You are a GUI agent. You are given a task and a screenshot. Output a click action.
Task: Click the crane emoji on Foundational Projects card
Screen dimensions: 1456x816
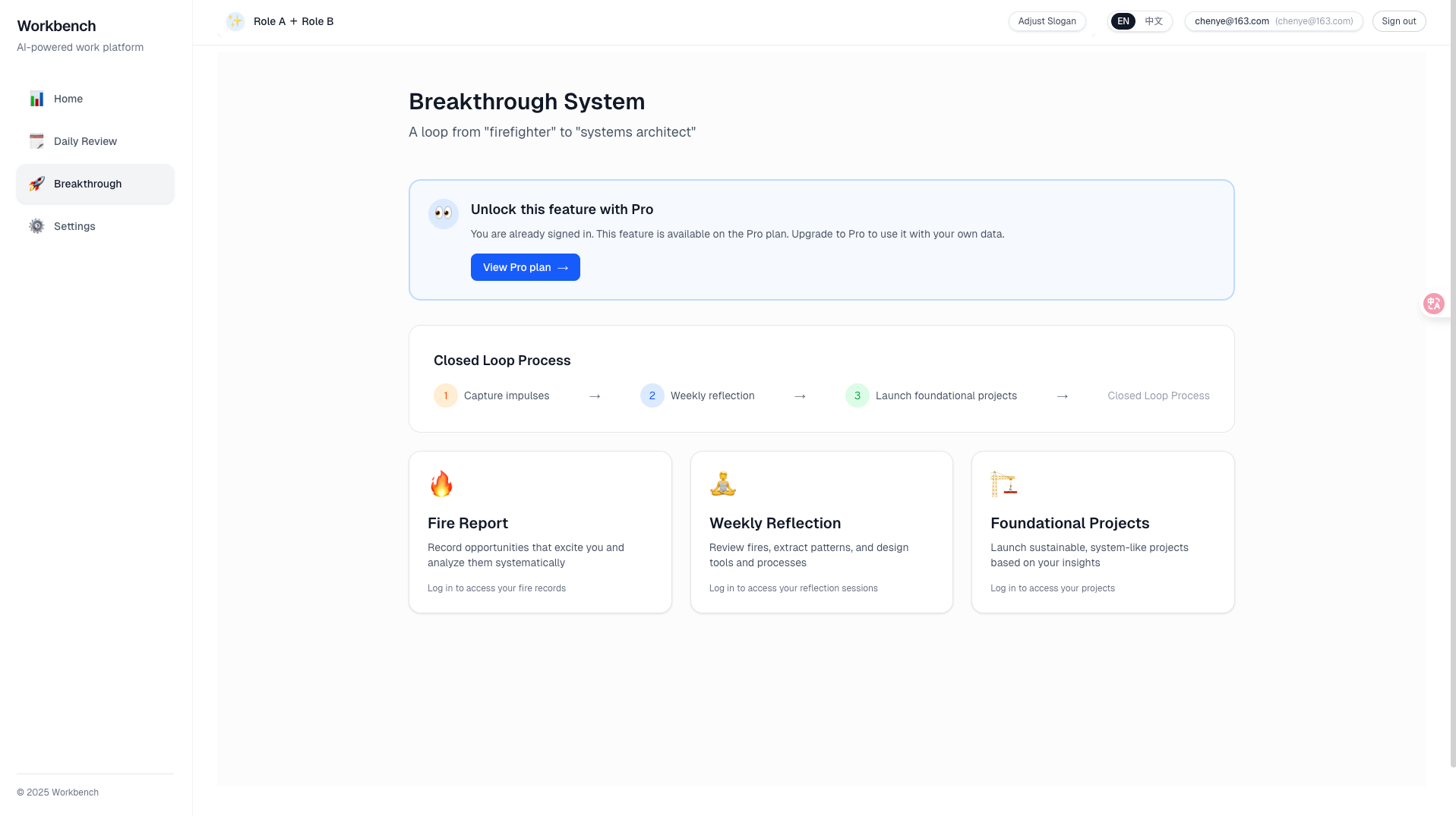(x=1004, y=484)
